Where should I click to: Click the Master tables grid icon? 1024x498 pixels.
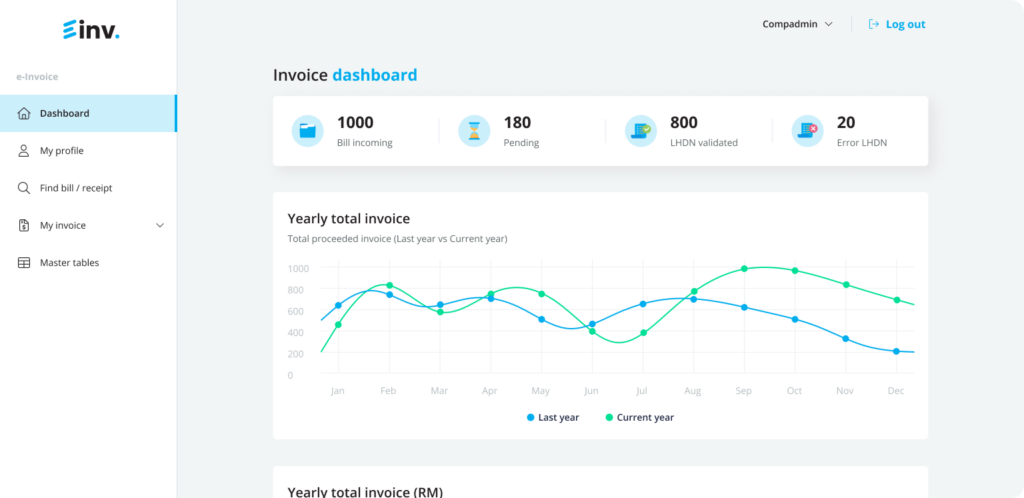(x=24, y=263)
